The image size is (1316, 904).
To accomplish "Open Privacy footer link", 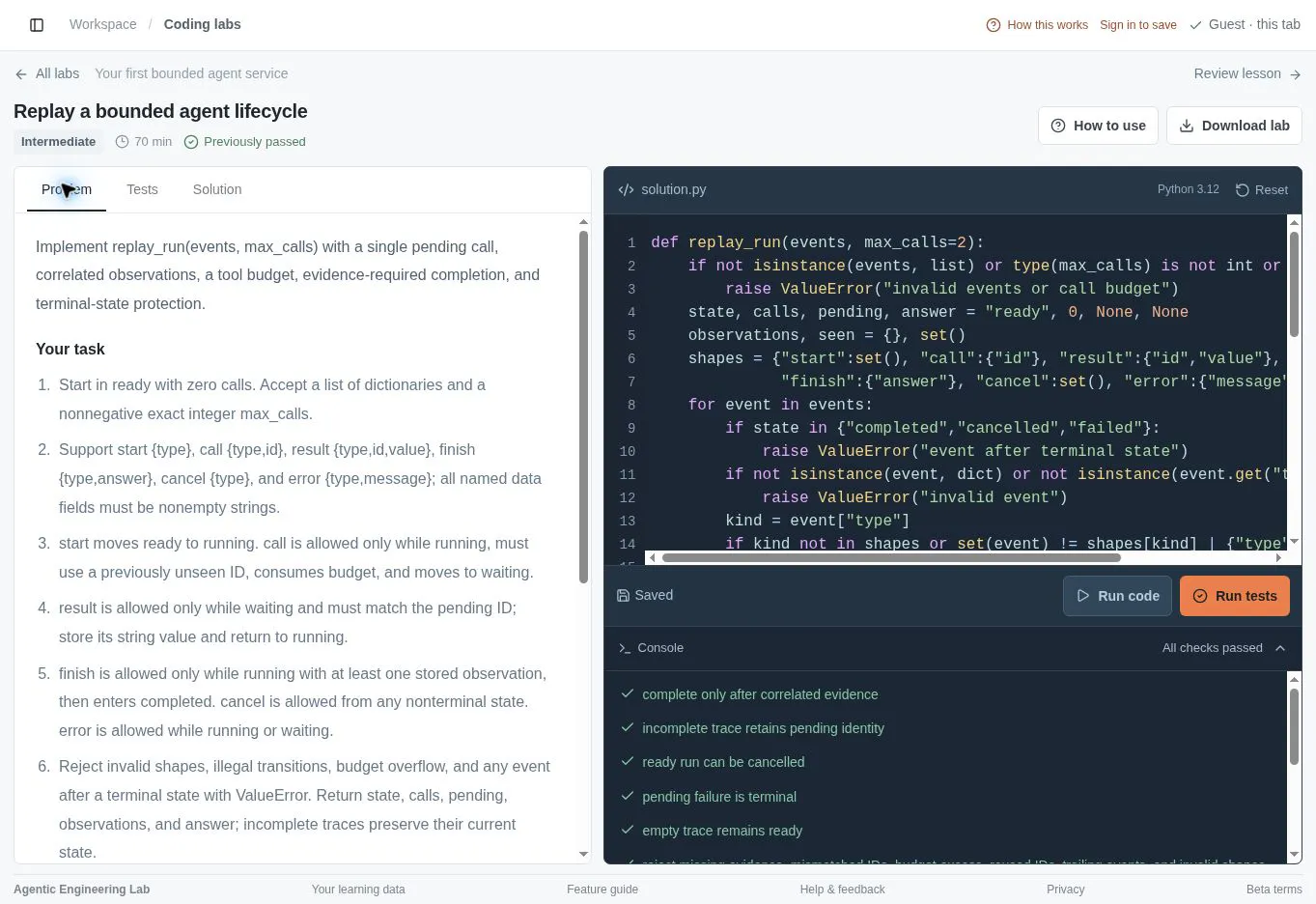I will (x=1066, y=890).
